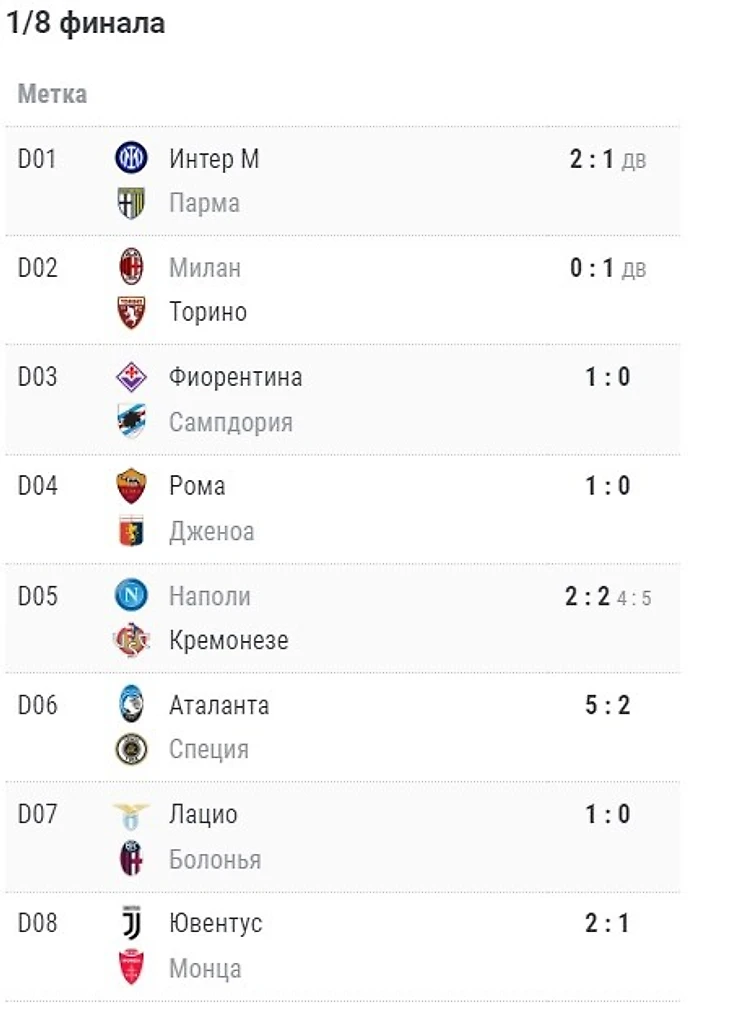Click the Torino bull crest
Screen dimensions: 730x1024
pos(131,312)
